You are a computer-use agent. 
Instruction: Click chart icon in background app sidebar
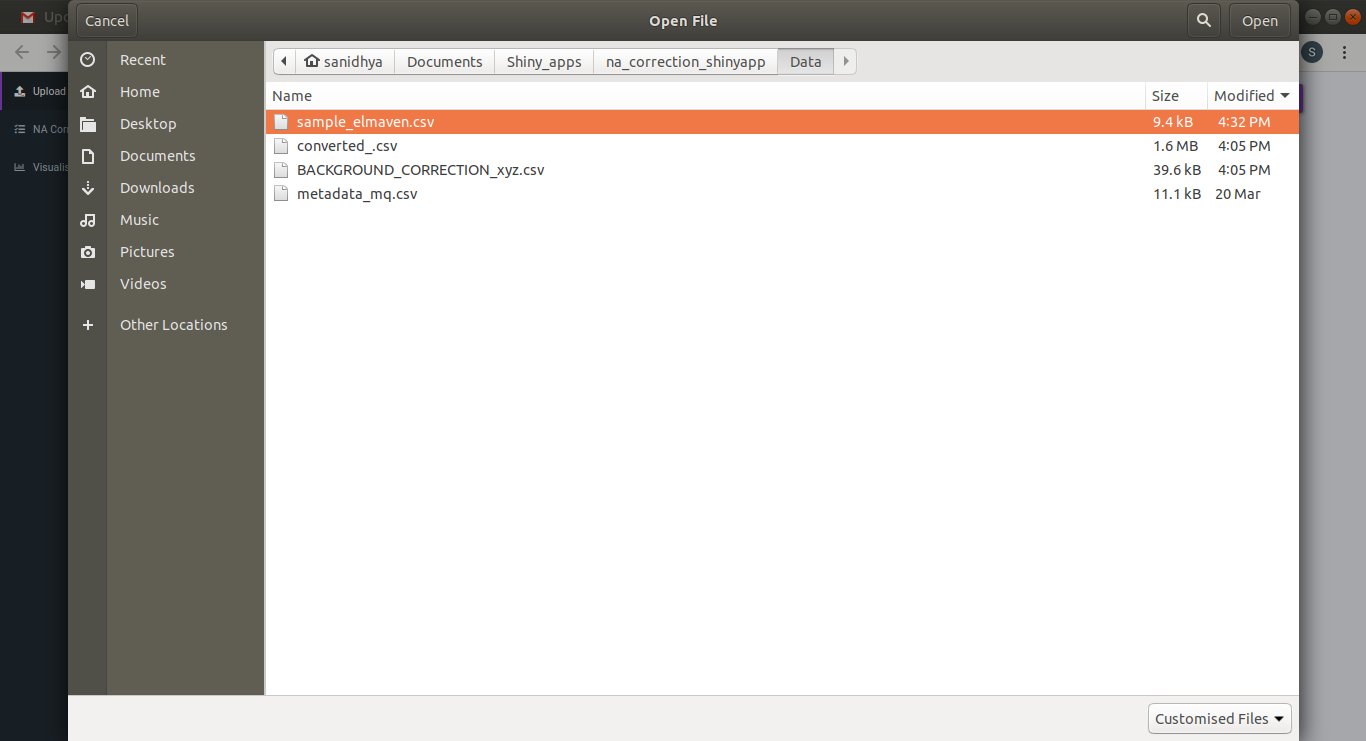pos(19,167)
